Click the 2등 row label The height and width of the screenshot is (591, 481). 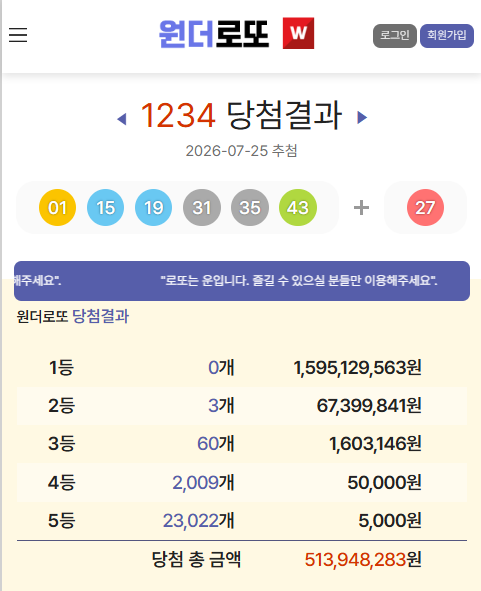pyautogui.click(x=61, y=406)
